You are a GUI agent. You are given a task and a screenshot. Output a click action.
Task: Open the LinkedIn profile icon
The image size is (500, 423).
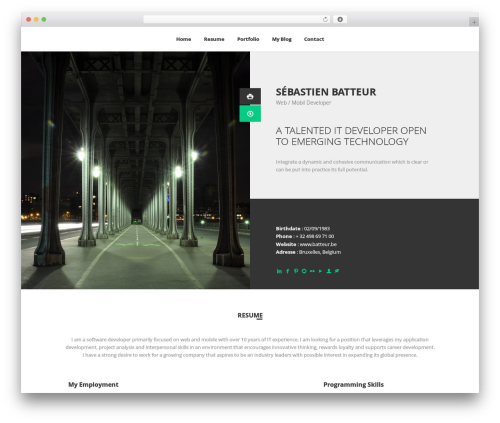279,271
